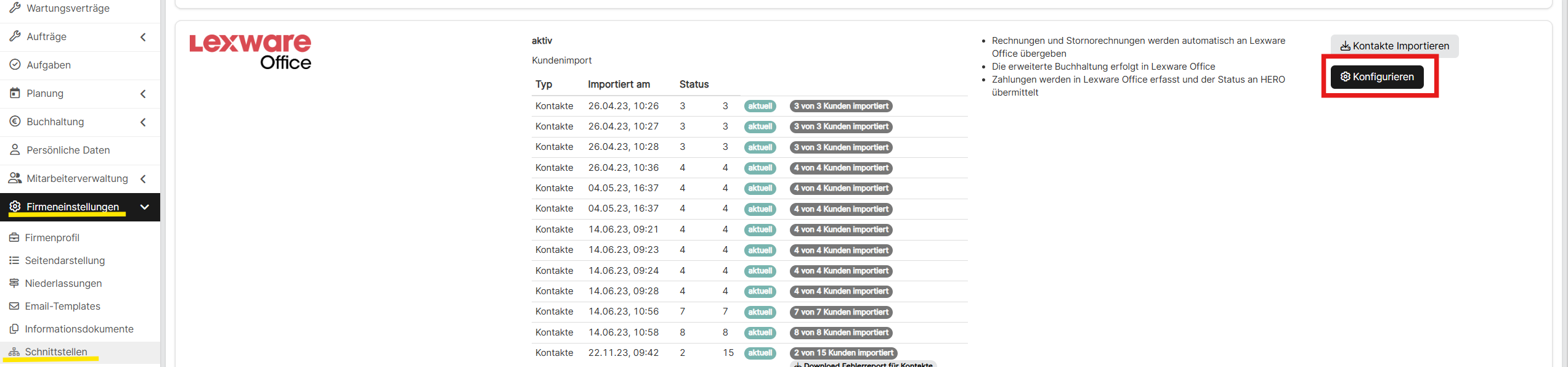
Task: Expand the Planung submenu chevron
Action: coord(143,94)
